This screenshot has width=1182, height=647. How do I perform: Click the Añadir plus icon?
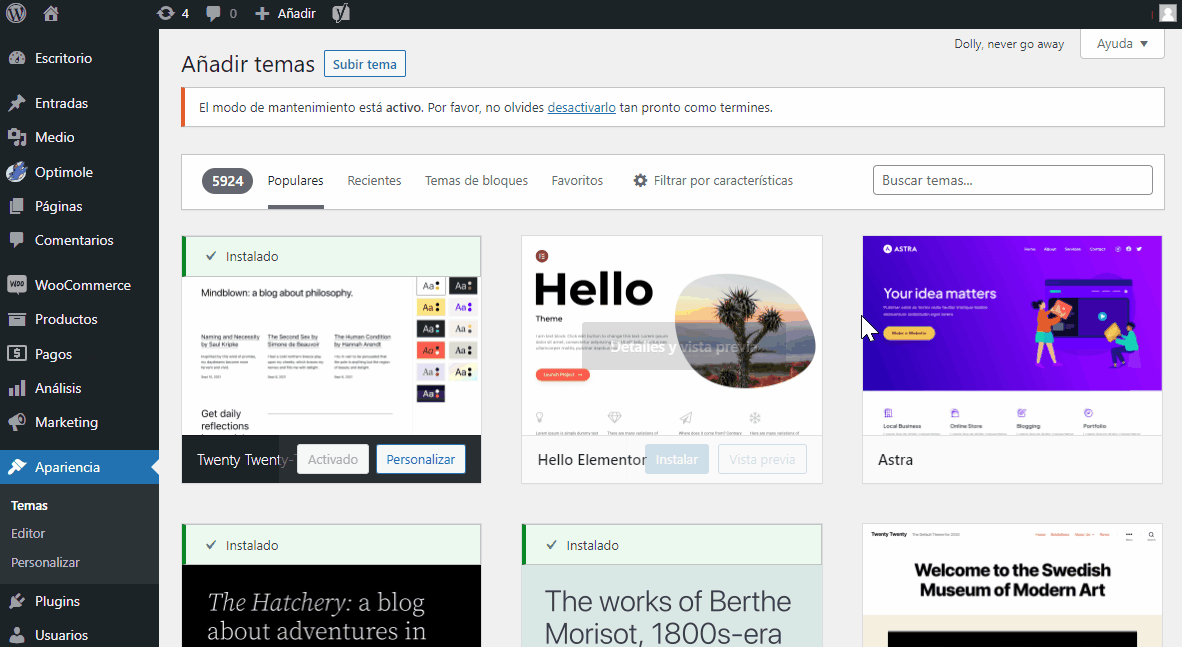coord(262,14)
